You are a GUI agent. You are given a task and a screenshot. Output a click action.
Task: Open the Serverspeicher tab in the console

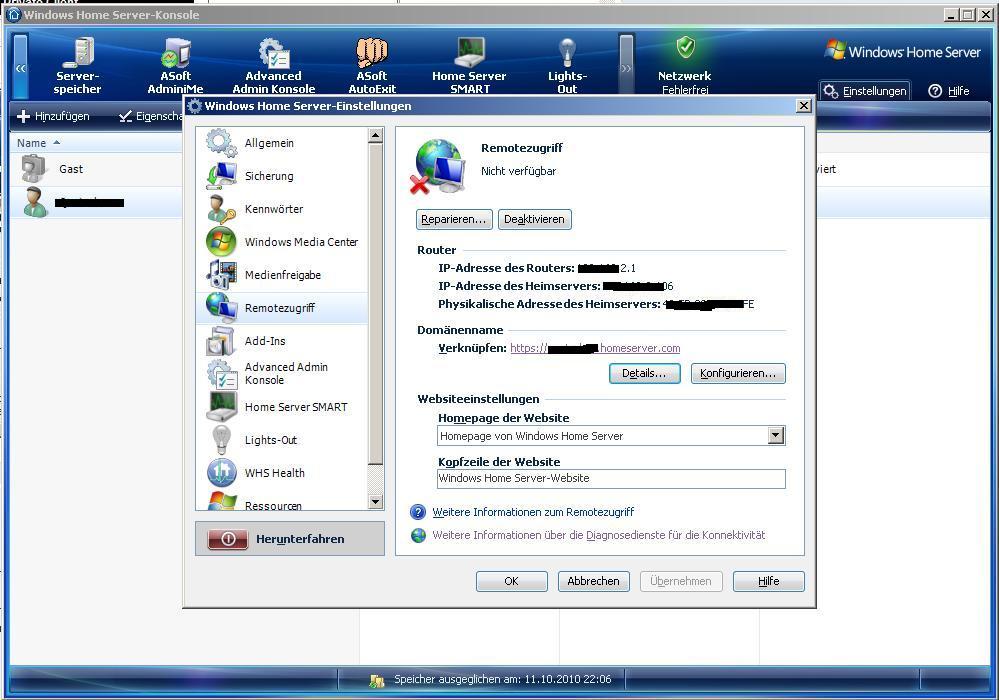tap(77, 66)
